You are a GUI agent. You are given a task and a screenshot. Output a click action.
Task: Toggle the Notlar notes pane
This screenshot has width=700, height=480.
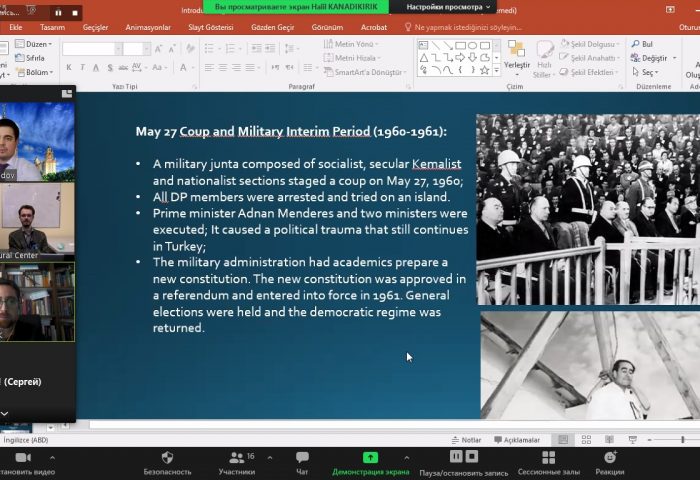pyautogui.click(x=466, y=440)
